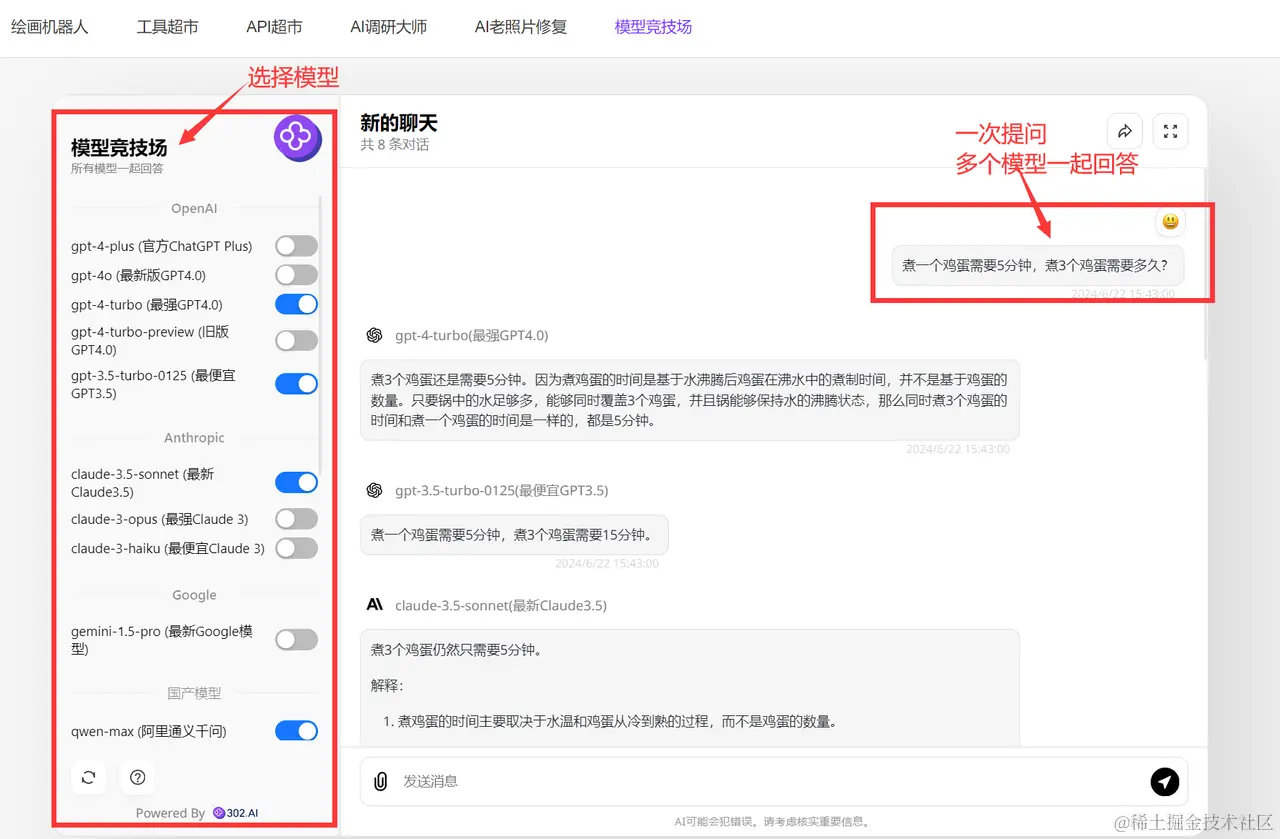Screen dimensions: 1280x839
Task: Expand chat to fullscreen with the expand icon
Action: click(1170, 131)
